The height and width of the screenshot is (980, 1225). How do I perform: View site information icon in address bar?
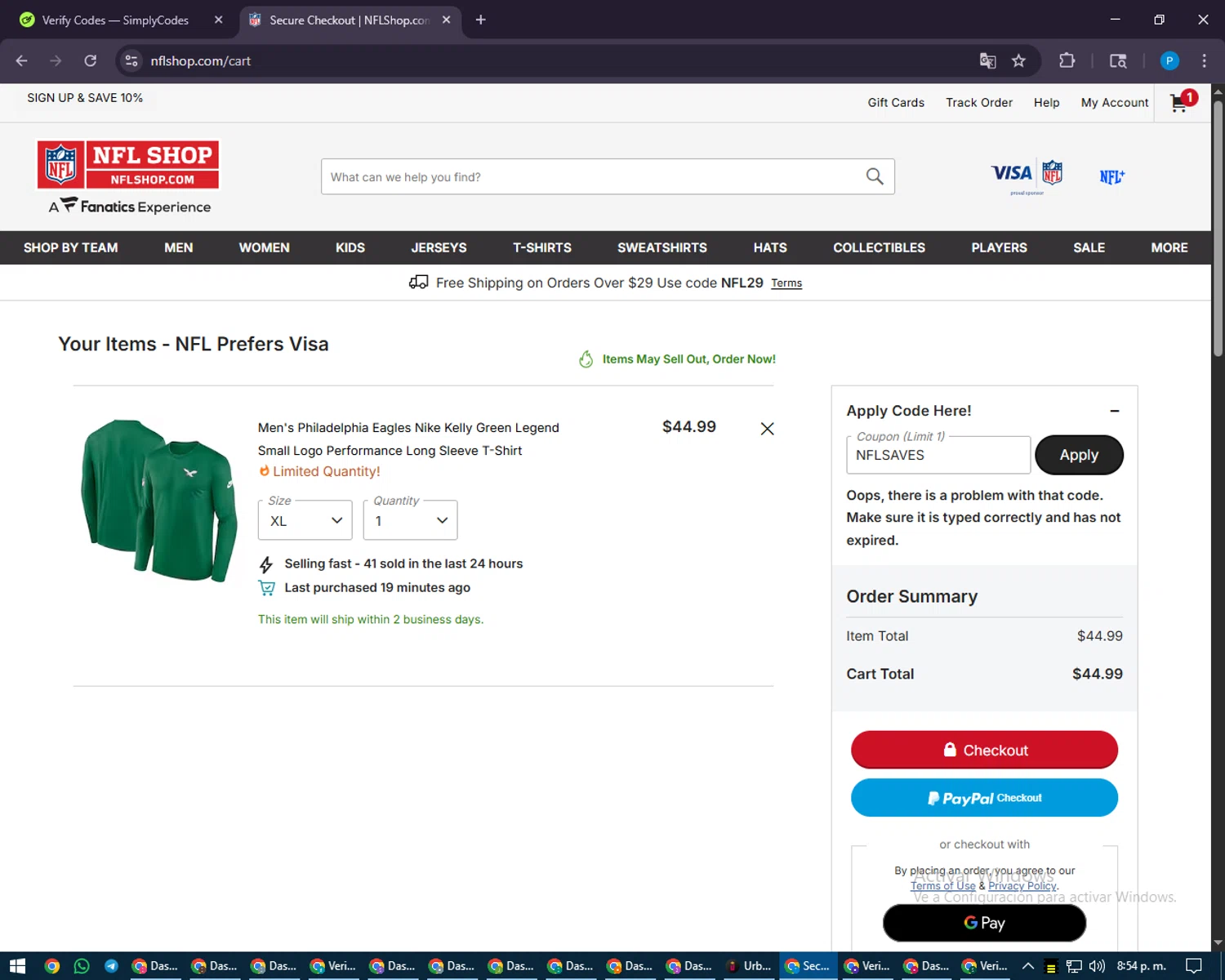tap(131, 60)
